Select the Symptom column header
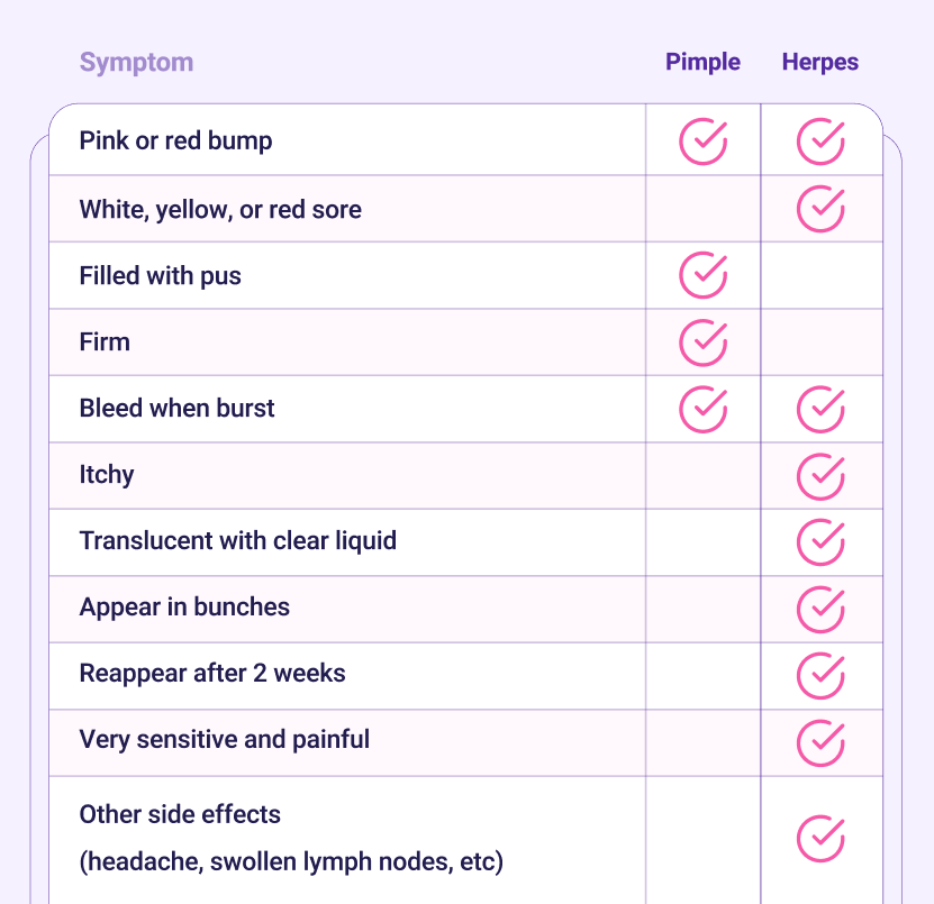 coord(136,62)
